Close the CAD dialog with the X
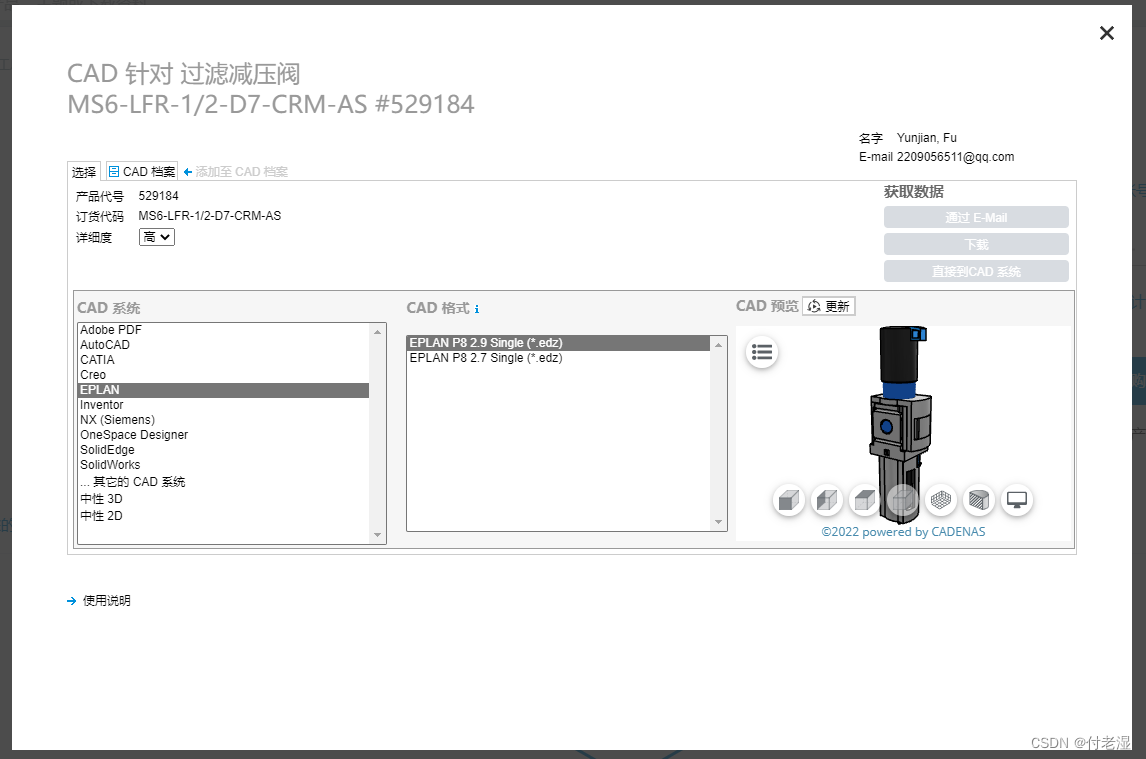Viewport: 1146px width, 759px height. [1106, 33]
